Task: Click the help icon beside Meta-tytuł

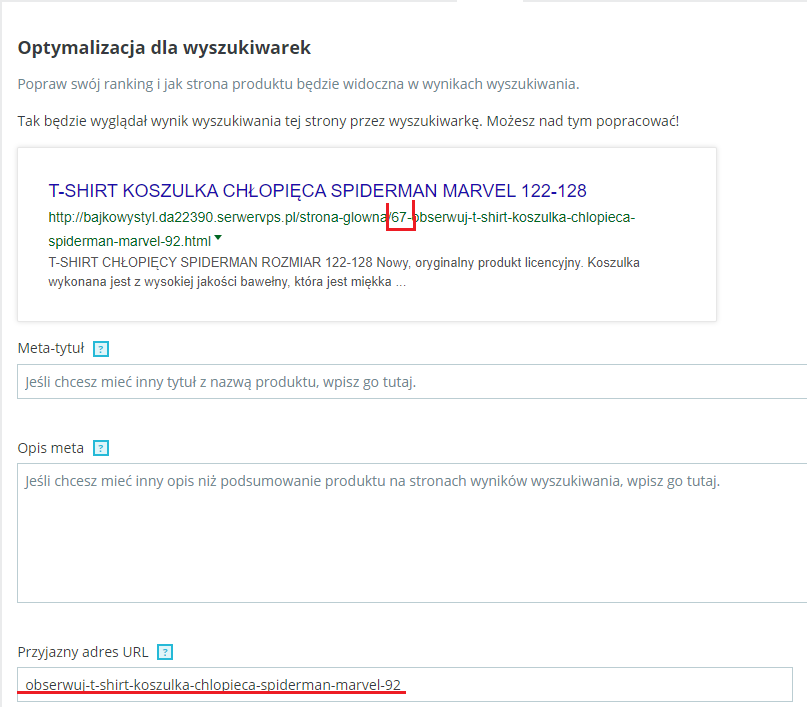Action: tap(100, 349)
